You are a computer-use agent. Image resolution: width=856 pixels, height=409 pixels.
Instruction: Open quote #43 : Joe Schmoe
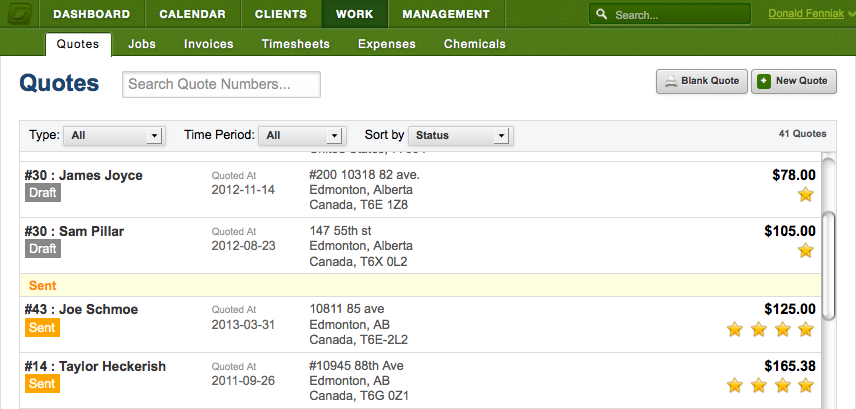pyautogui.click(x=81, y=310)
